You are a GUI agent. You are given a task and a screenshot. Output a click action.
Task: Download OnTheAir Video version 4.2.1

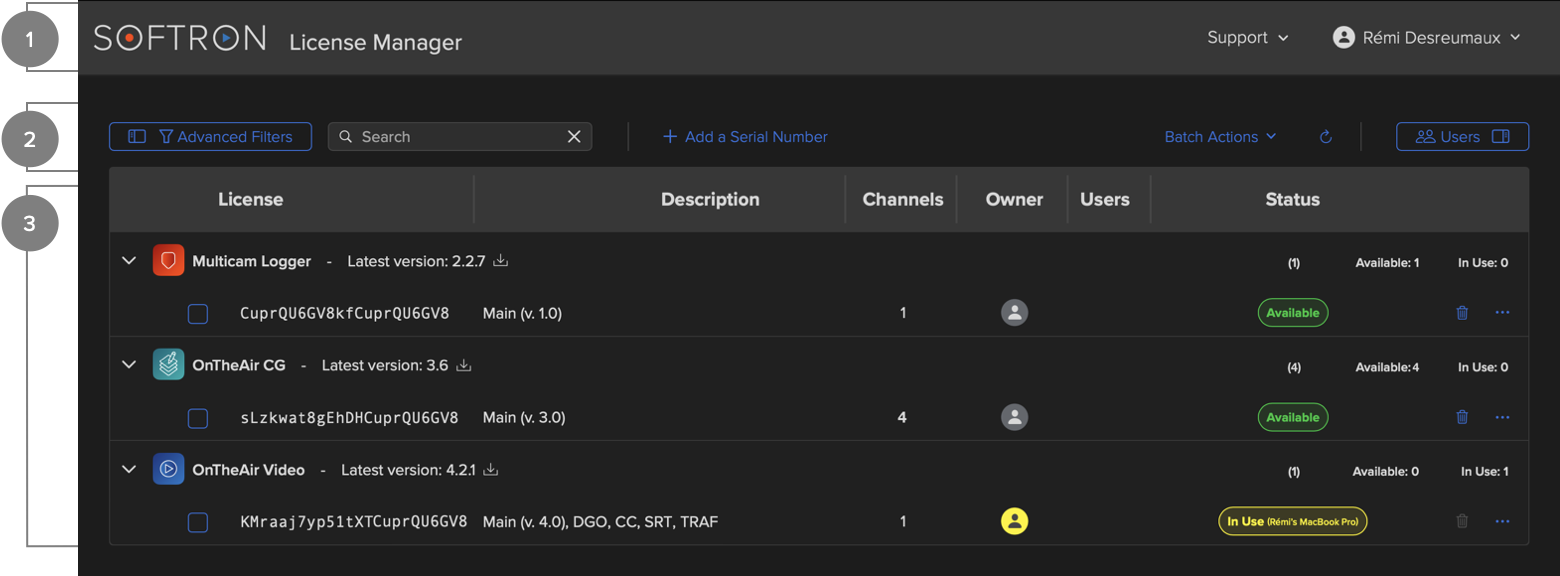(x=491, y=469)
